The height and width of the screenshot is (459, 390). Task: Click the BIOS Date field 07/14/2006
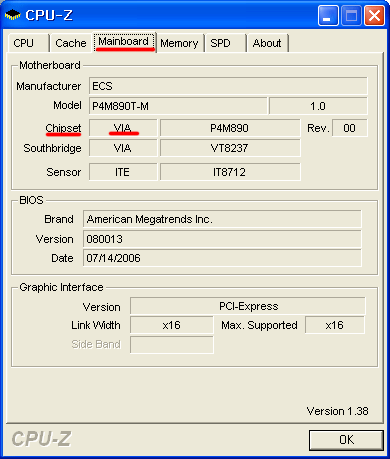[x=222, y=258]
